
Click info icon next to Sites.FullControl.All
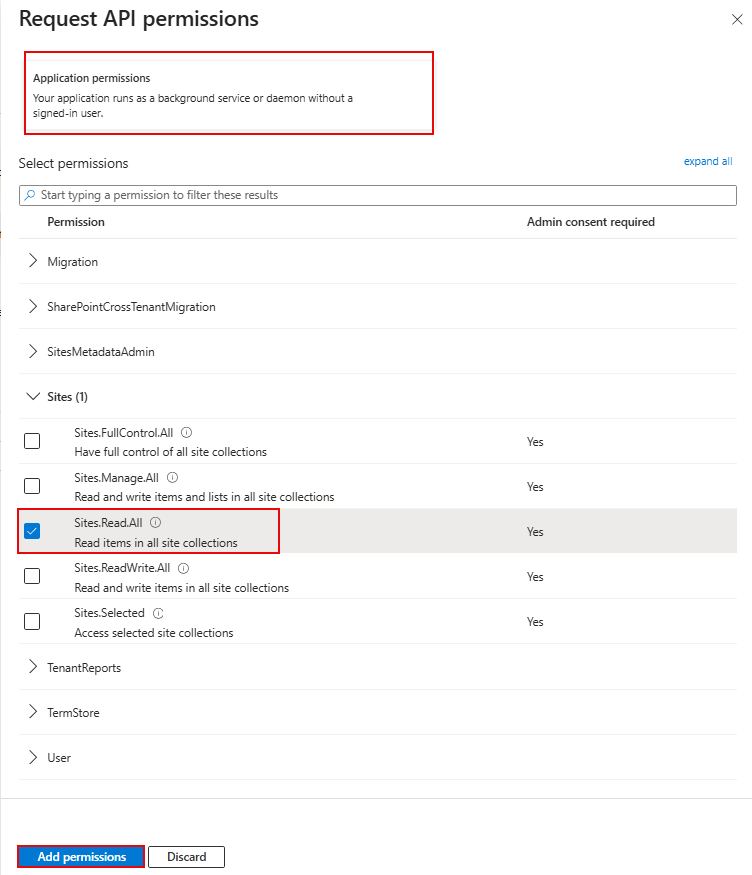click(x=187, y=433)
